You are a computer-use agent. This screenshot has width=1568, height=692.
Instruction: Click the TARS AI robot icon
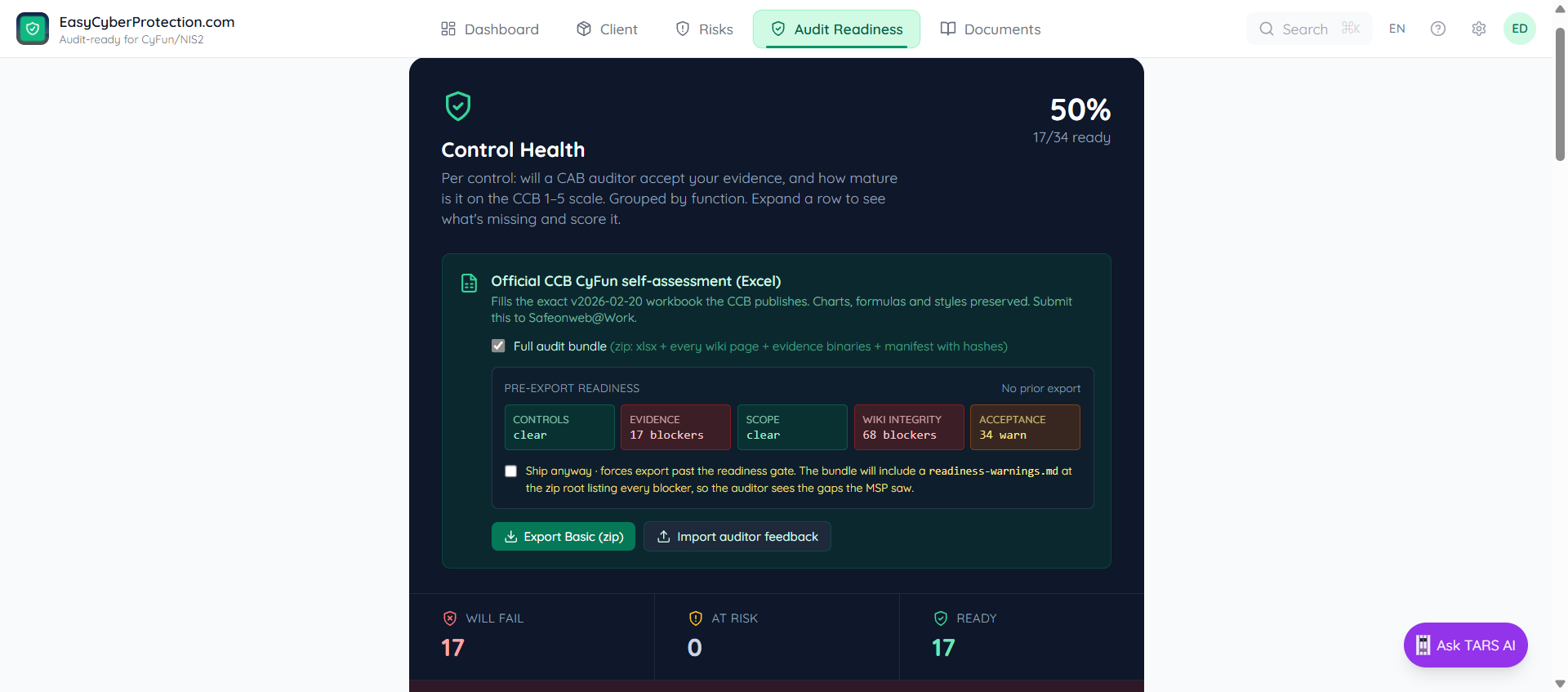(x=1423, y=645)
